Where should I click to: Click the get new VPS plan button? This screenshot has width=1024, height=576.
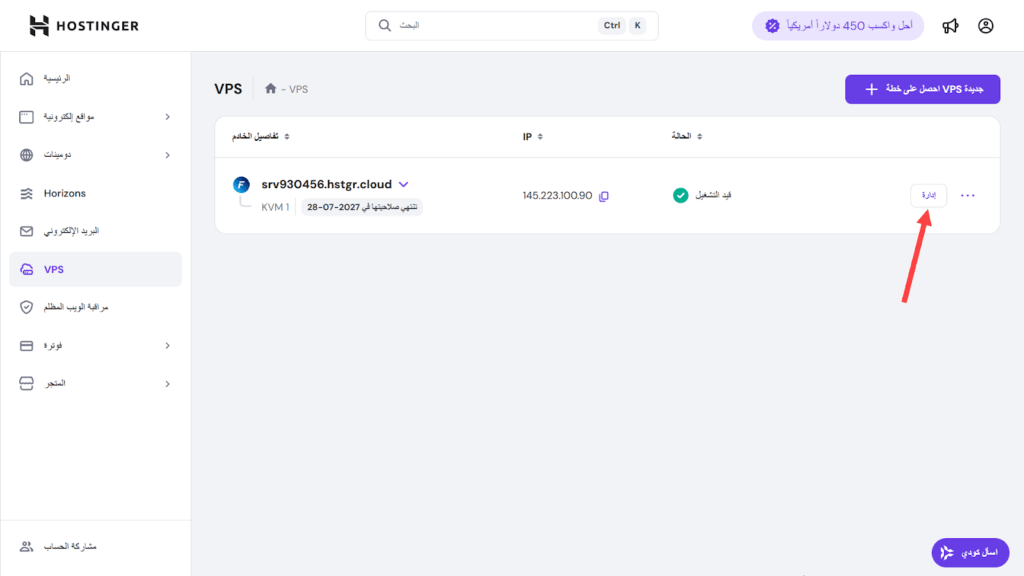coord(922,89)
